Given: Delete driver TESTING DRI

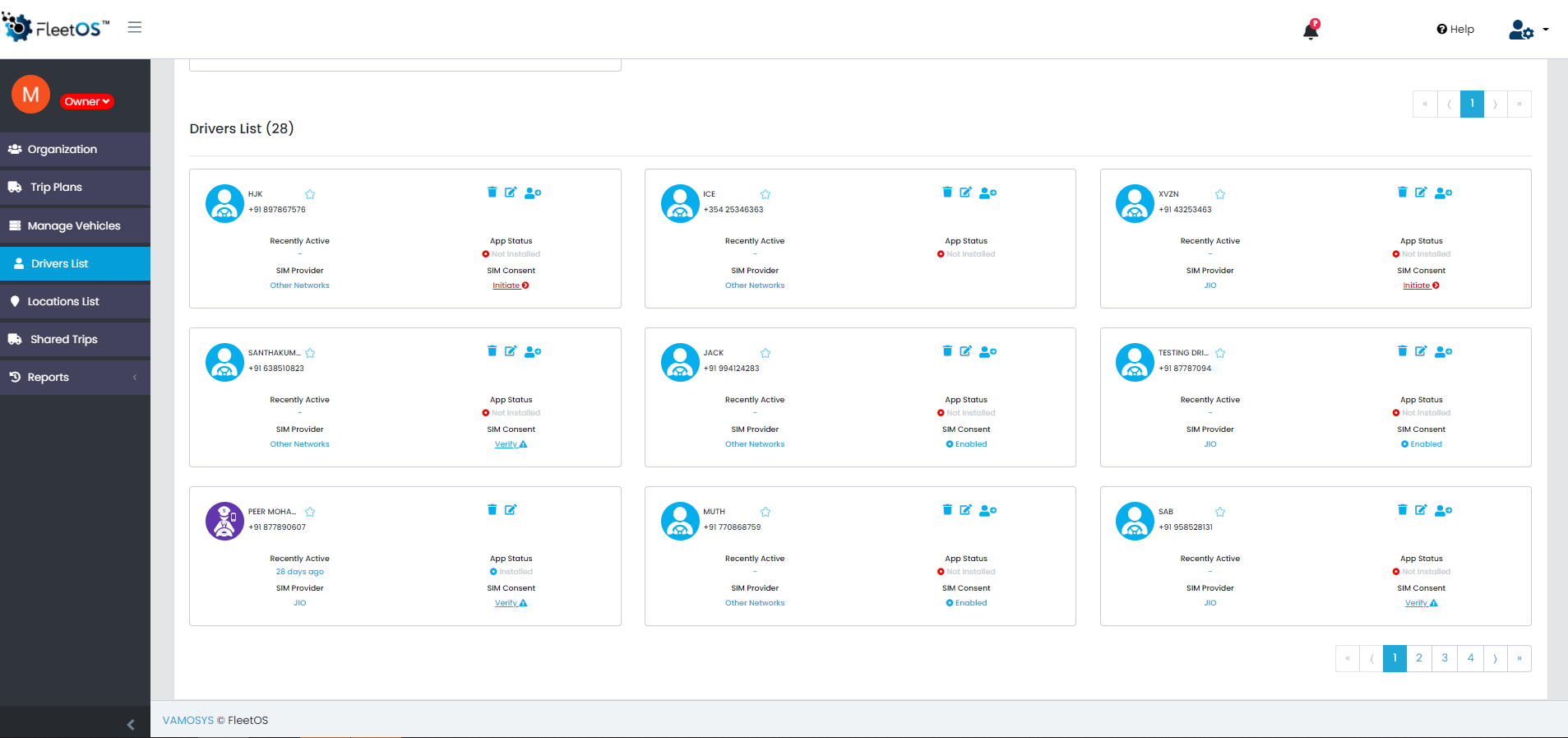Looking at the screenshot, I should (x=1403, y=350).
